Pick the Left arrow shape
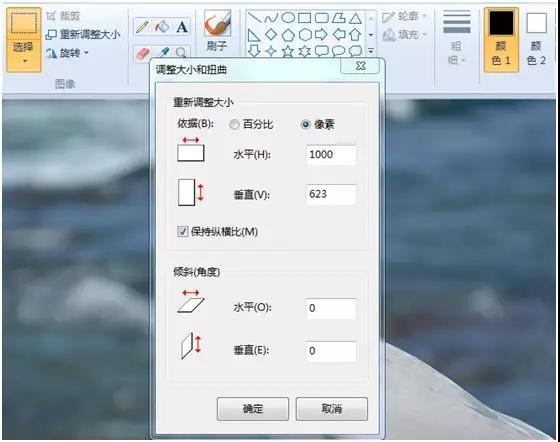 (x=339, y=35)
